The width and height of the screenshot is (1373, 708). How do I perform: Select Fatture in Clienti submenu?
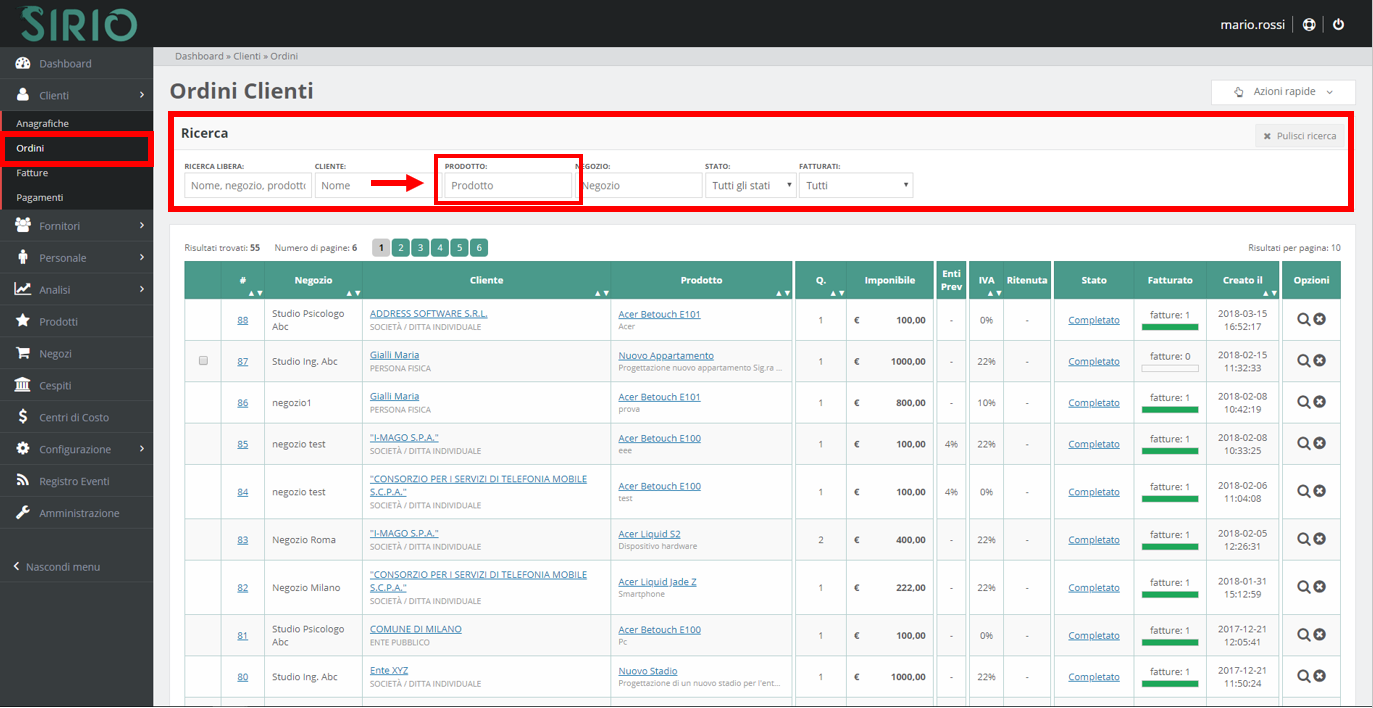coord(32,173)
